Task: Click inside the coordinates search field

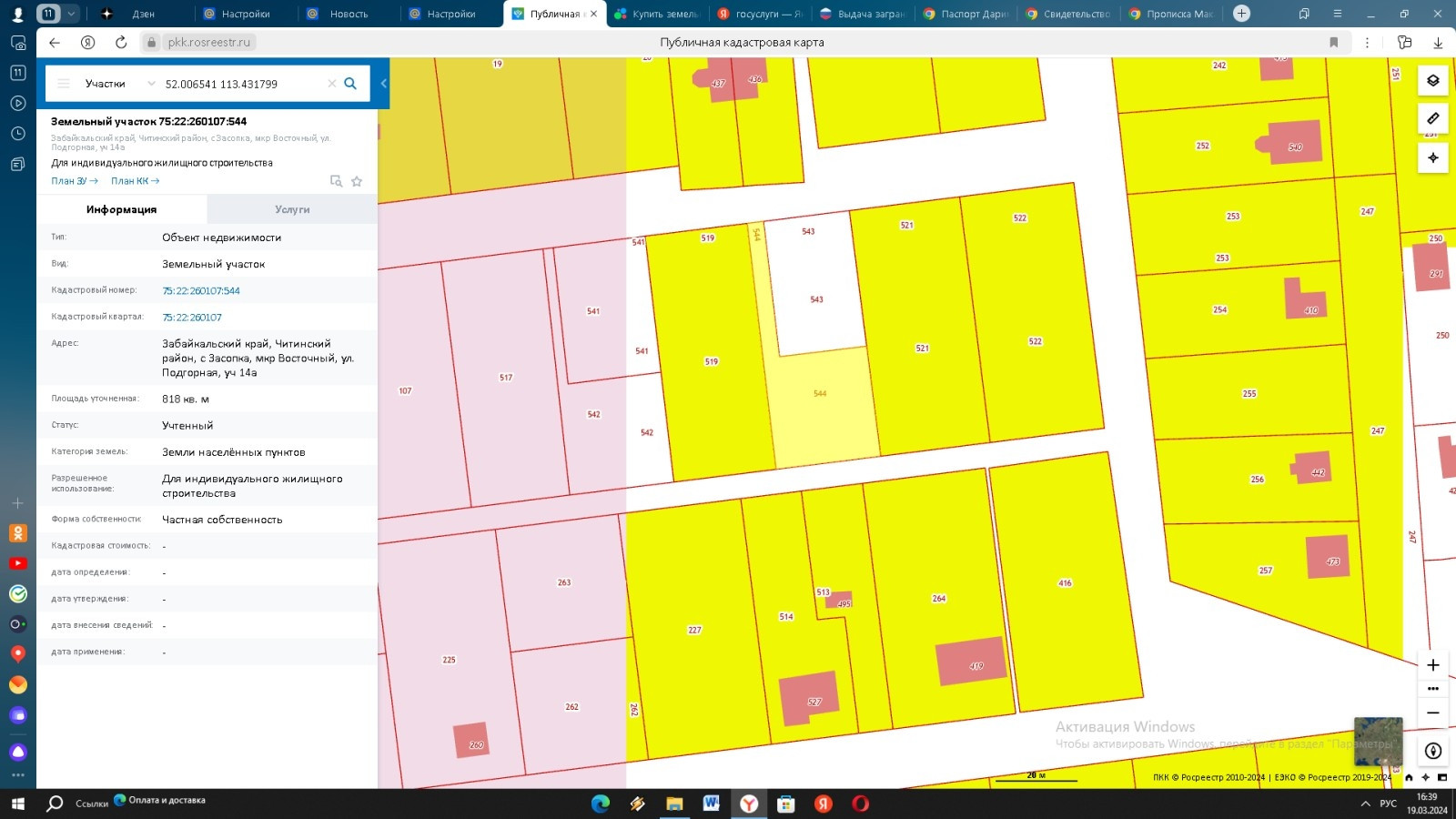Action: tap(241, 84)
